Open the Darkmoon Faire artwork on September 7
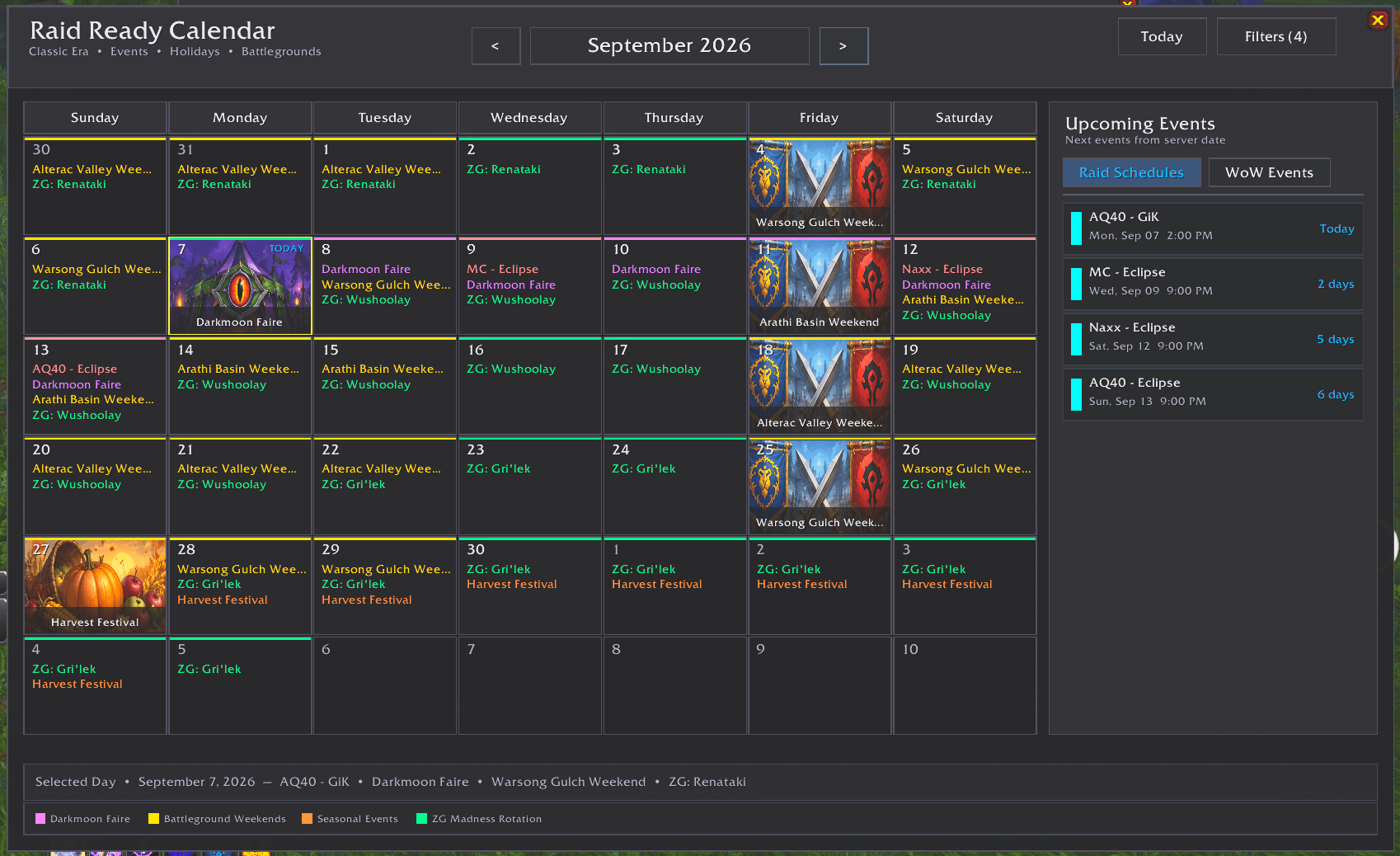The height and width of the screenshot is (856, 1400). tap(240, 287)
